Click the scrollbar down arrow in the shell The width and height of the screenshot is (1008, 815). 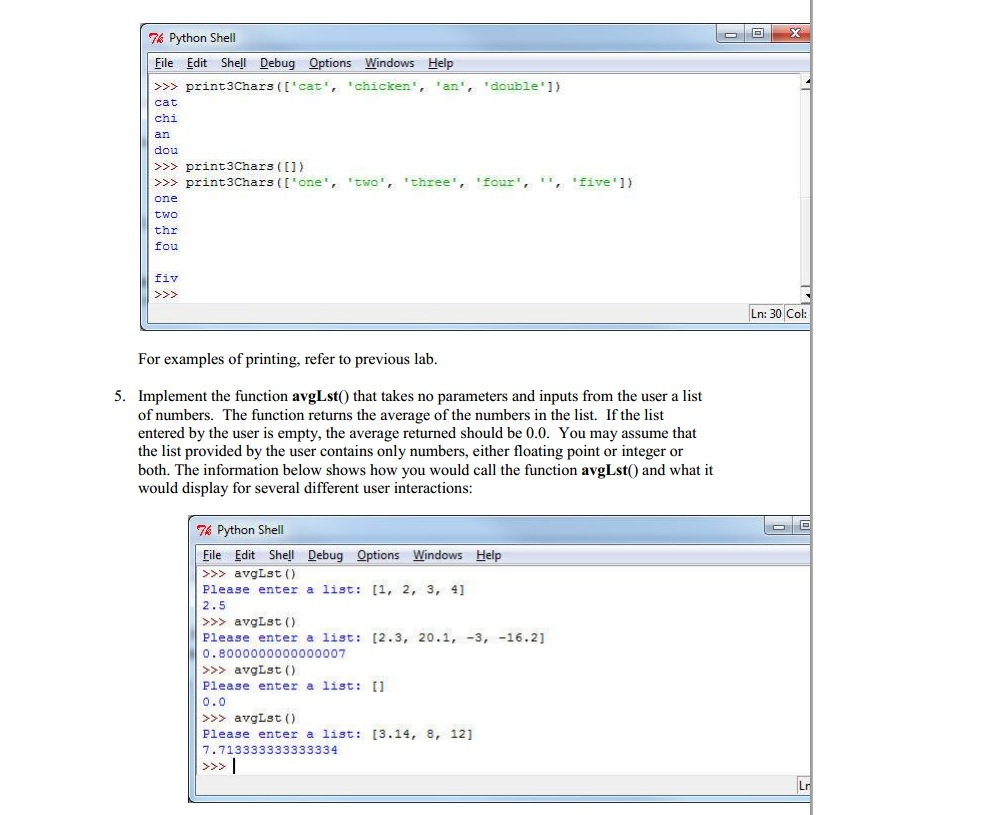[805, 293]
